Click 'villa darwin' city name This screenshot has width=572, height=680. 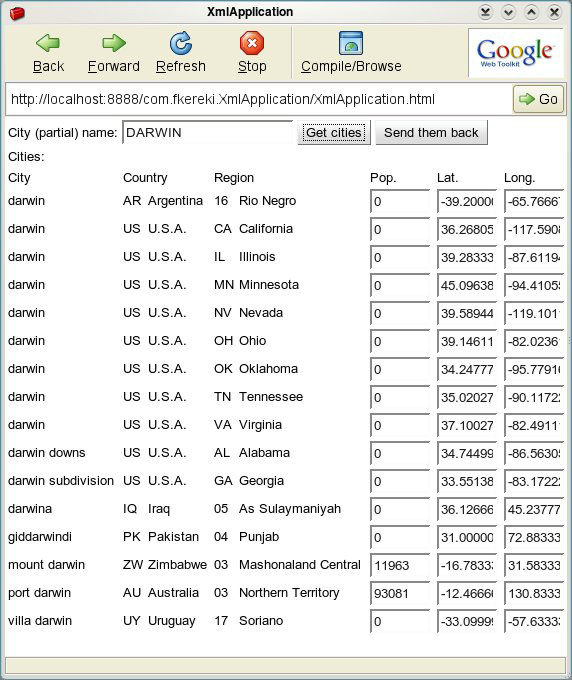pyautogui.click(x=40, y=621)
